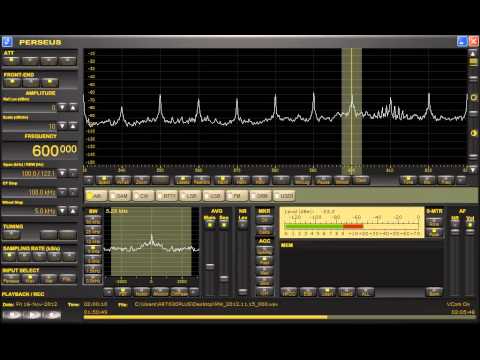This screenshot has height=360, width=480.
Task: Click the AVG Sec slider handle
Action: click(224, 278)
